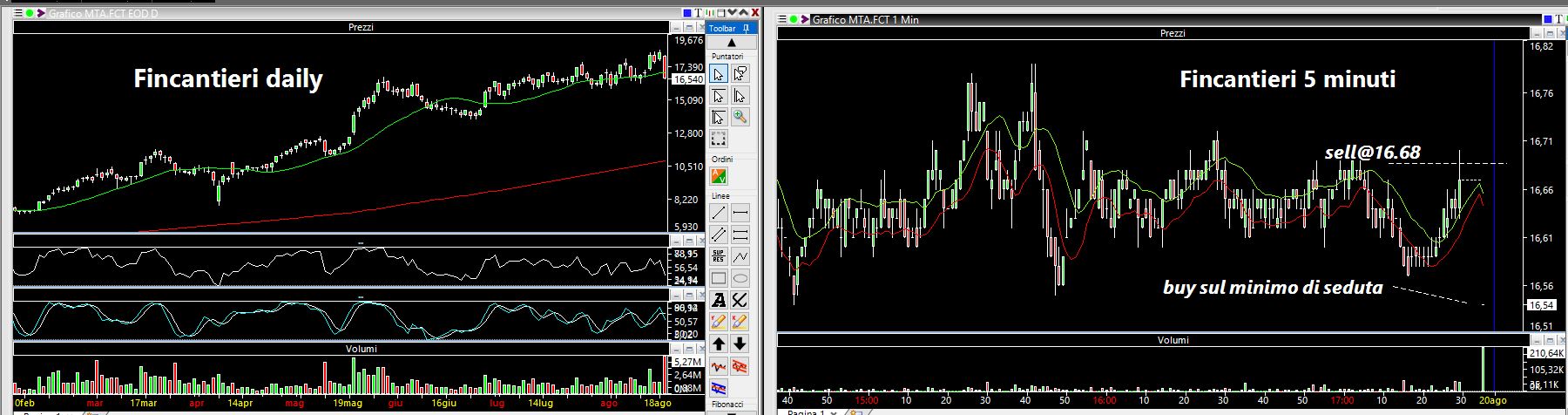
Task: Select the parallel channel lines tool
Action: 740,235
